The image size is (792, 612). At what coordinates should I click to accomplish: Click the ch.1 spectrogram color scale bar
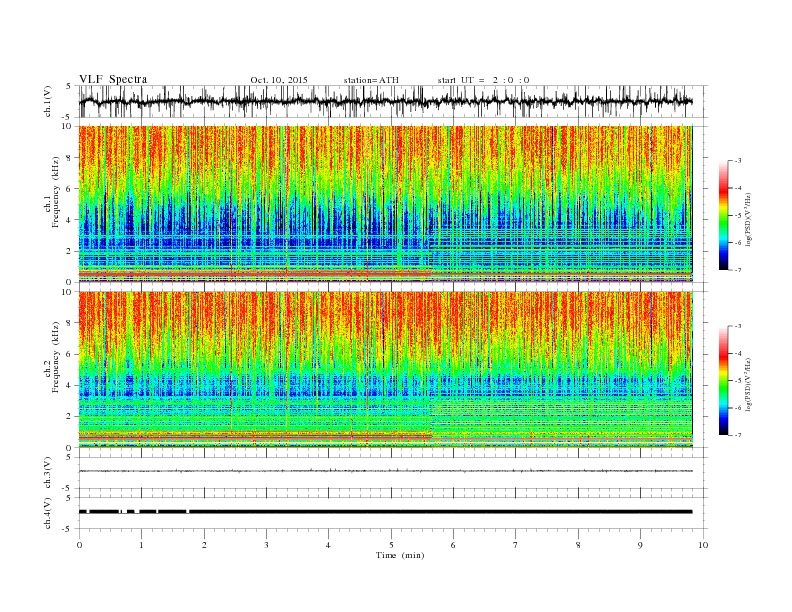point(724,215)
